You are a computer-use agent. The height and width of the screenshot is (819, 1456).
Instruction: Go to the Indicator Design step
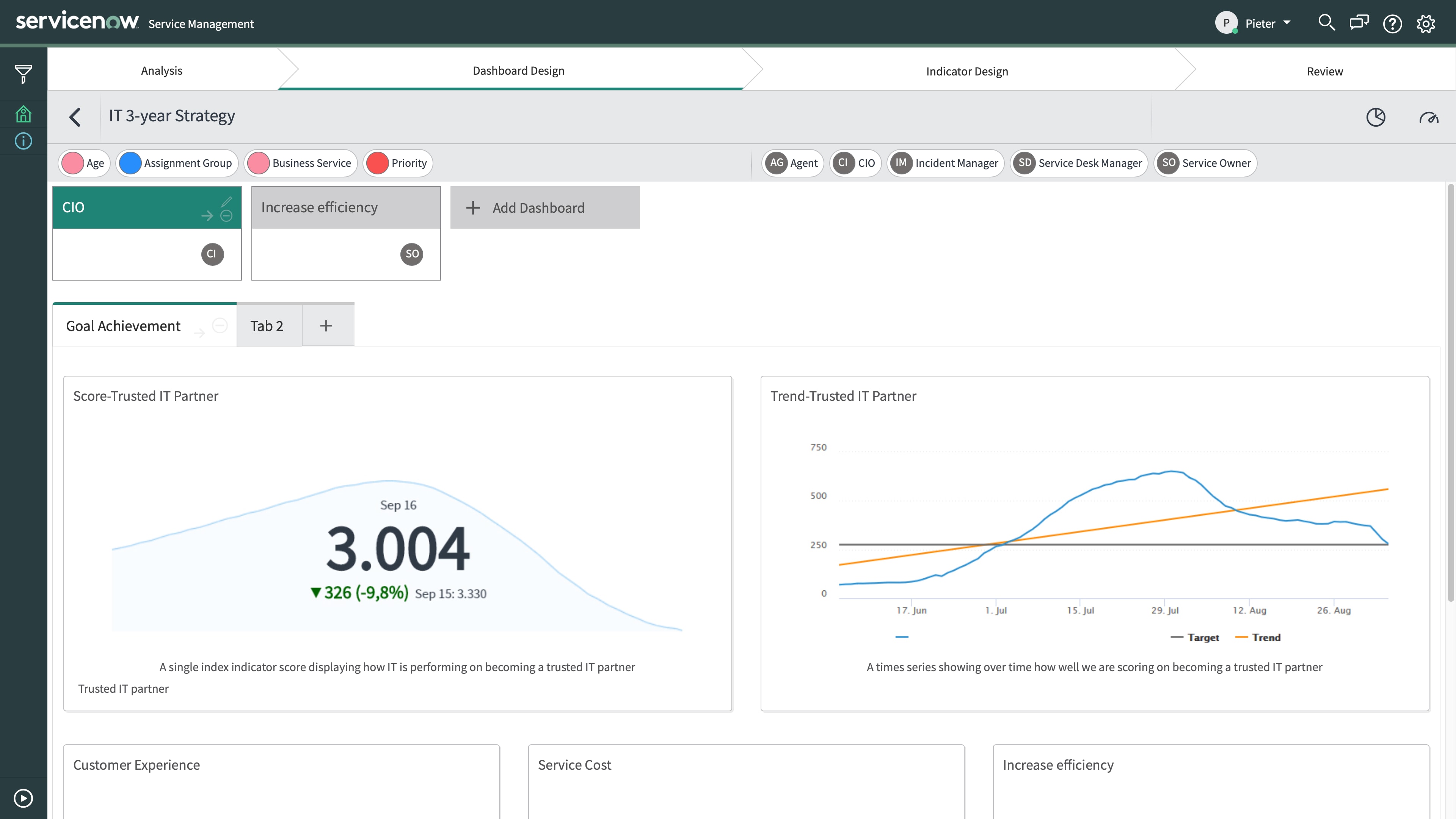pyautogui.click(x=966, y=71)
